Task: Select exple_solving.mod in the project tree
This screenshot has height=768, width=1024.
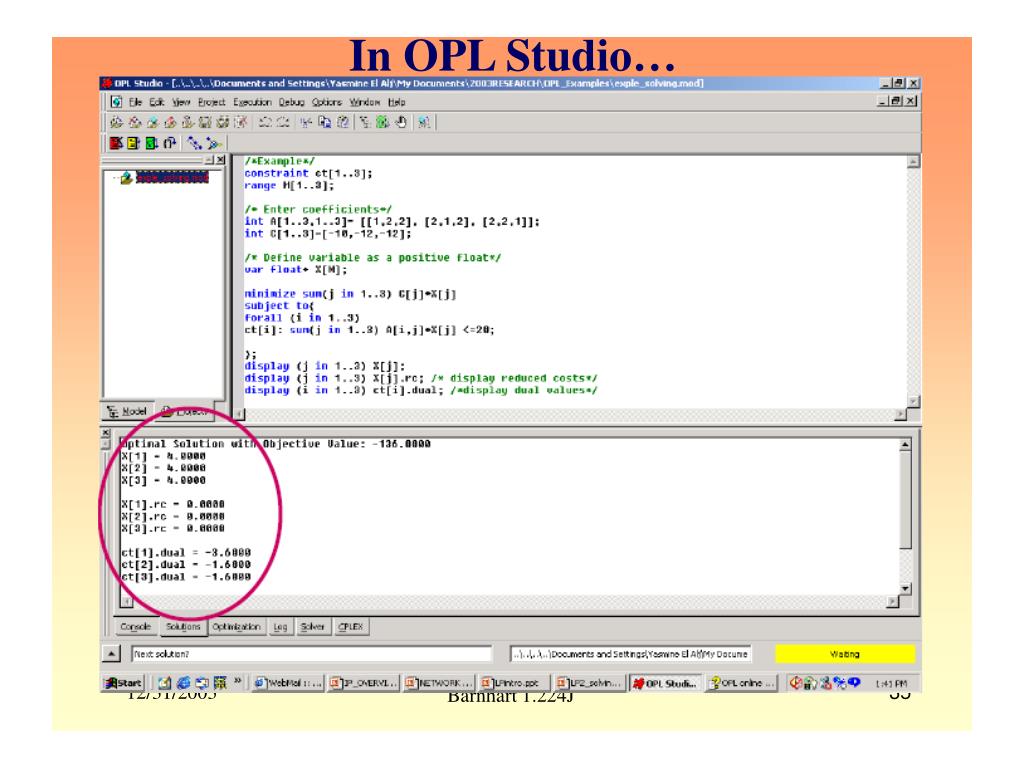Action: pyautogui.click(x=172, y=178)
